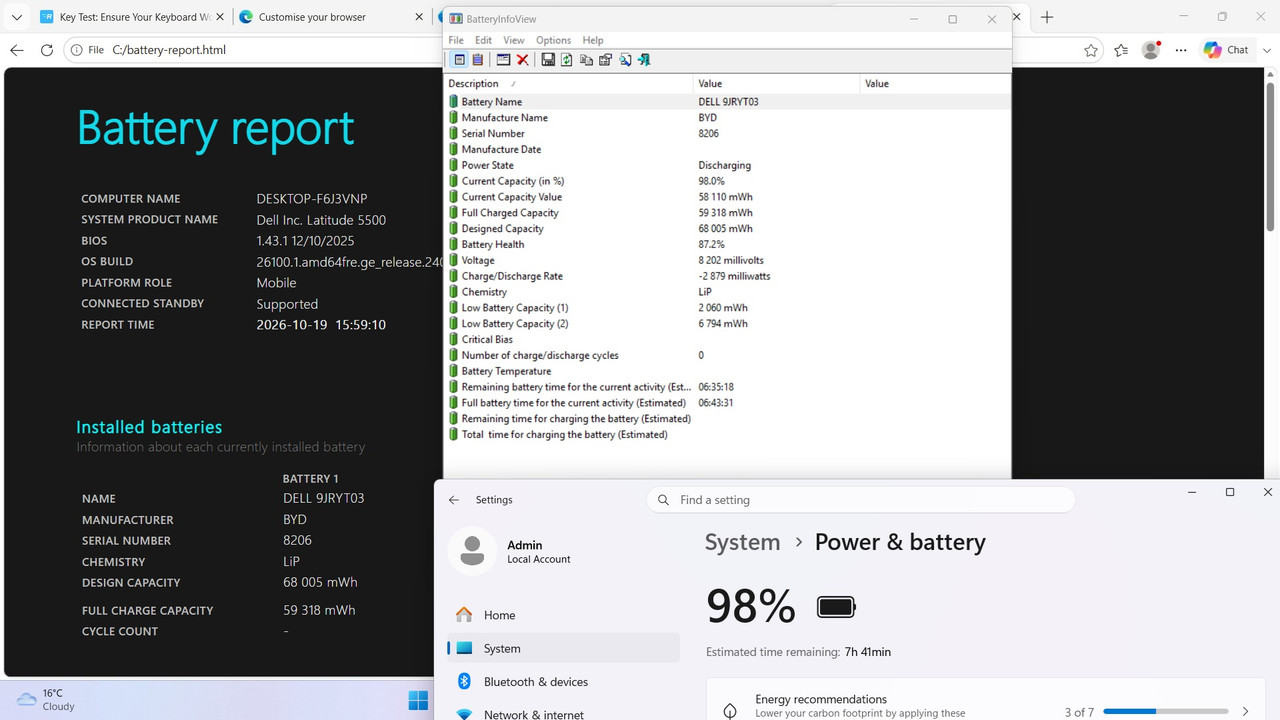Open the Help menu in BatteryInfoView
1280x720 pixels.
pyautogui.click(x=593, y=40)
